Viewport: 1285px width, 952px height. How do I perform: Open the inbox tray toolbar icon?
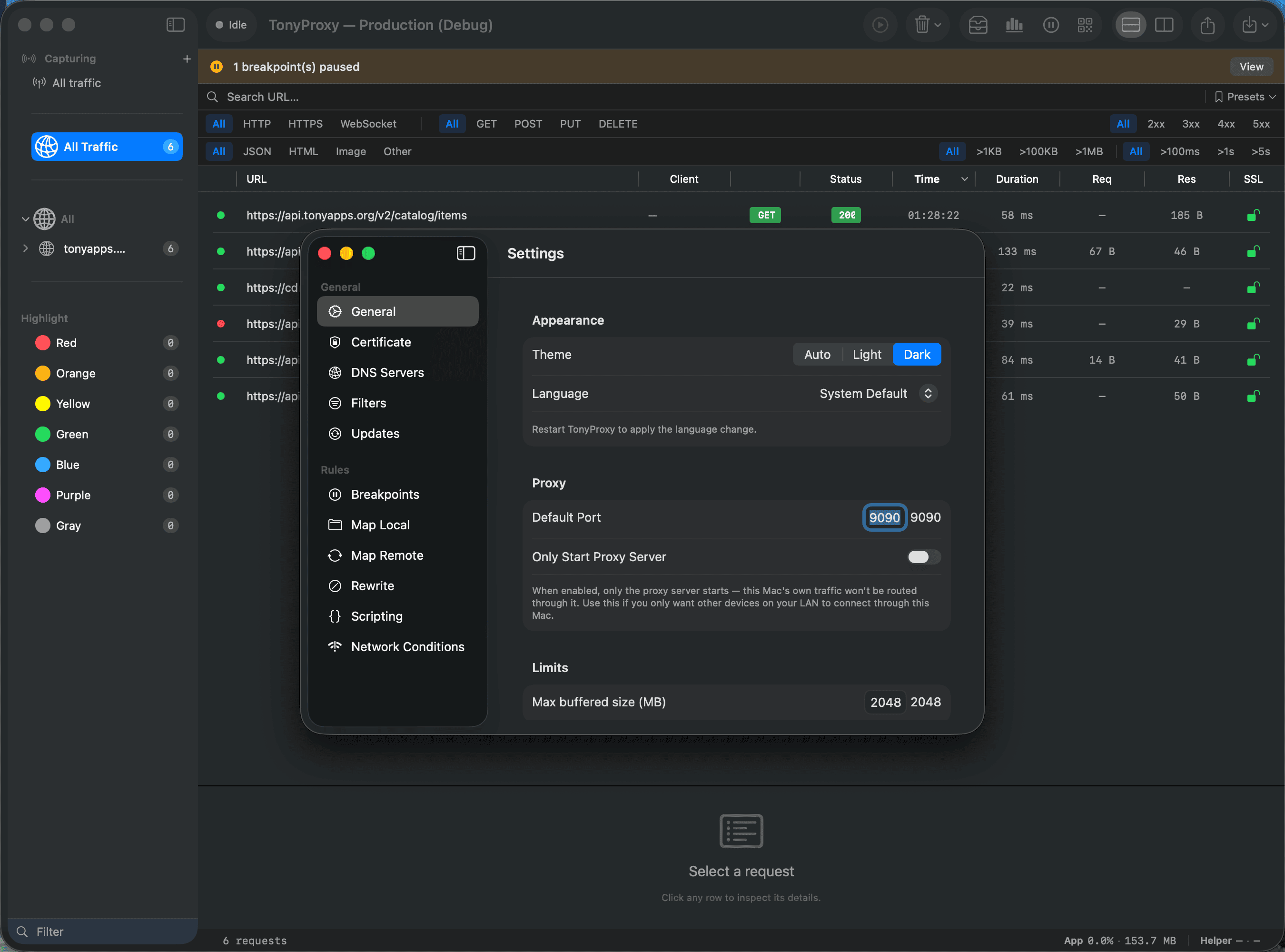978,25
